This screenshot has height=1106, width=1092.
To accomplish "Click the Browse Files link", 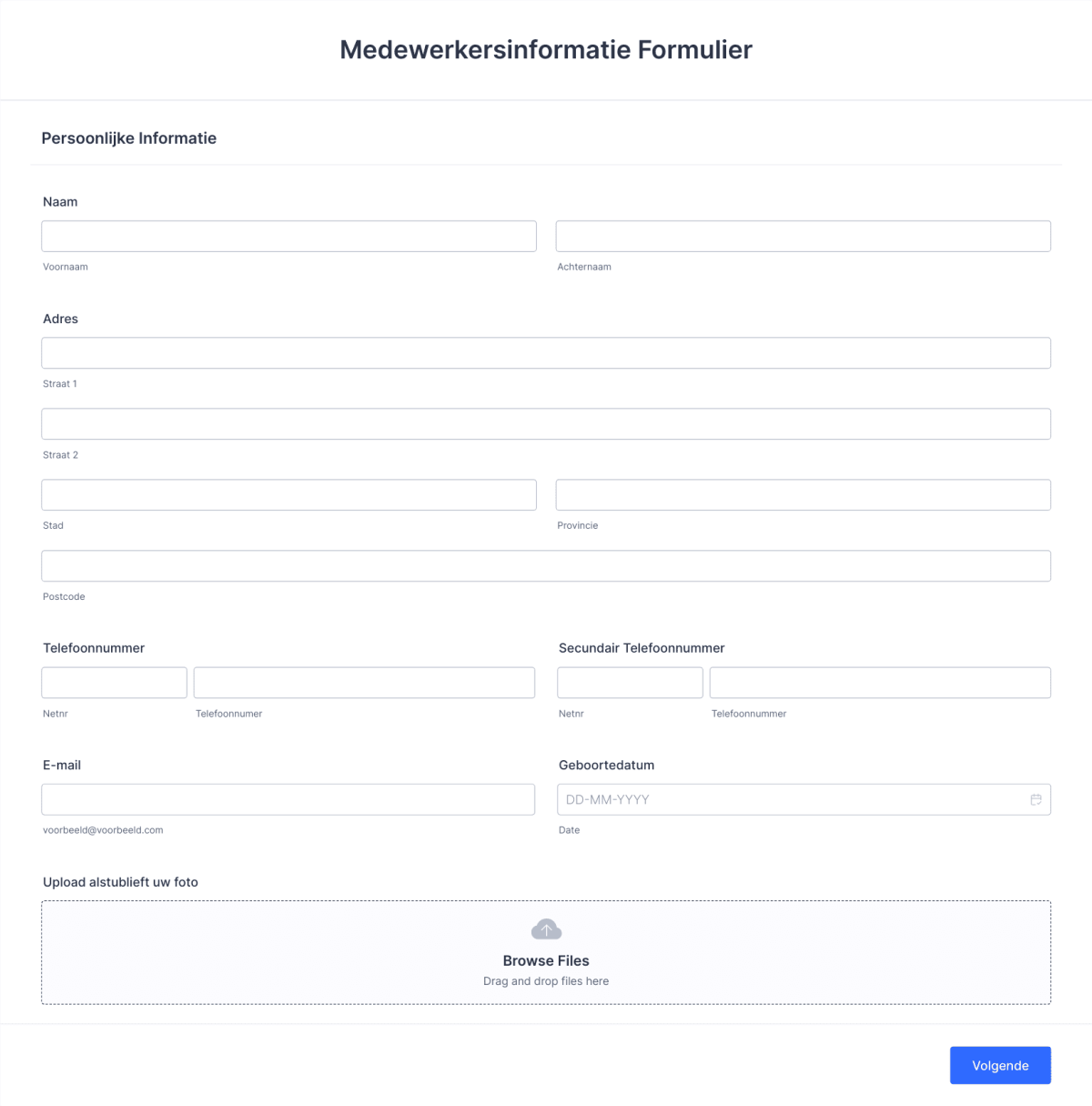I will pos(546,960).
